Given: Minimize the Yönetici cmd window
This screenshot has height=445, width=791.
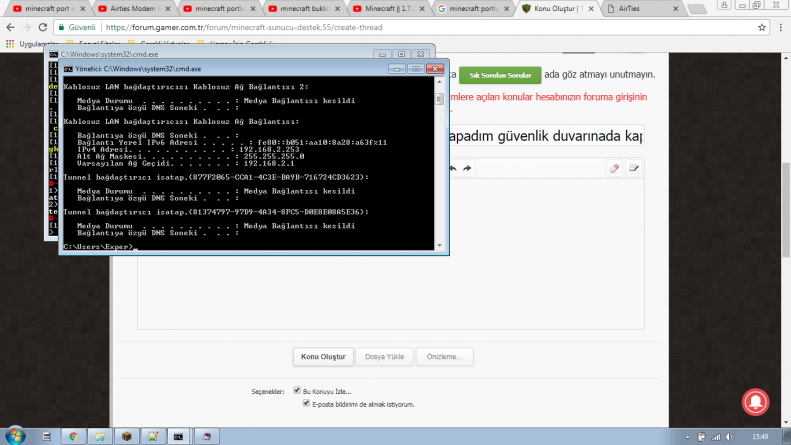Looking at the screenshot, I should coord(397,69).
